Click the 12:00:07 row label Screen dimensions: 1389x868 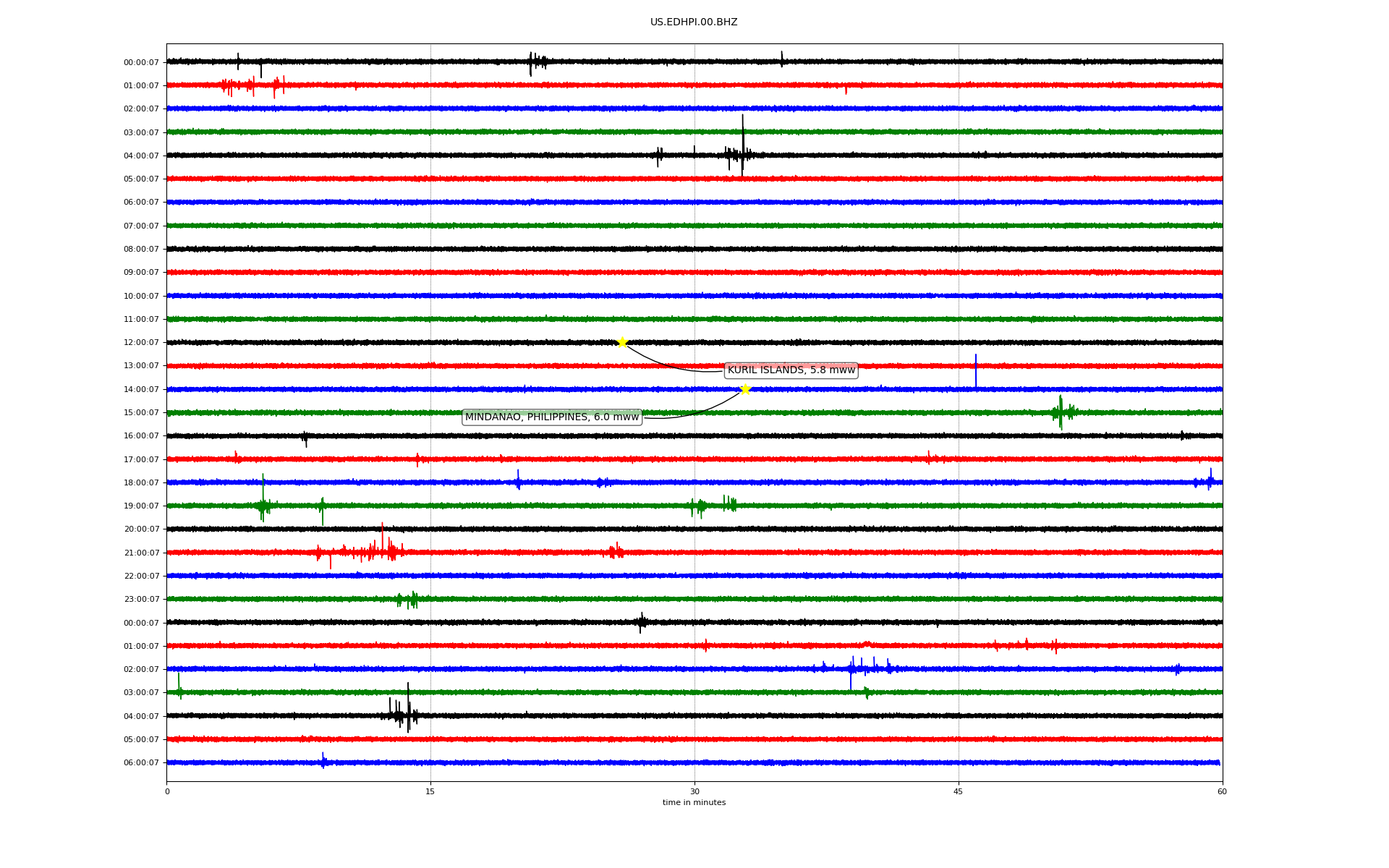pyautogui.click(x=141, y=343)
